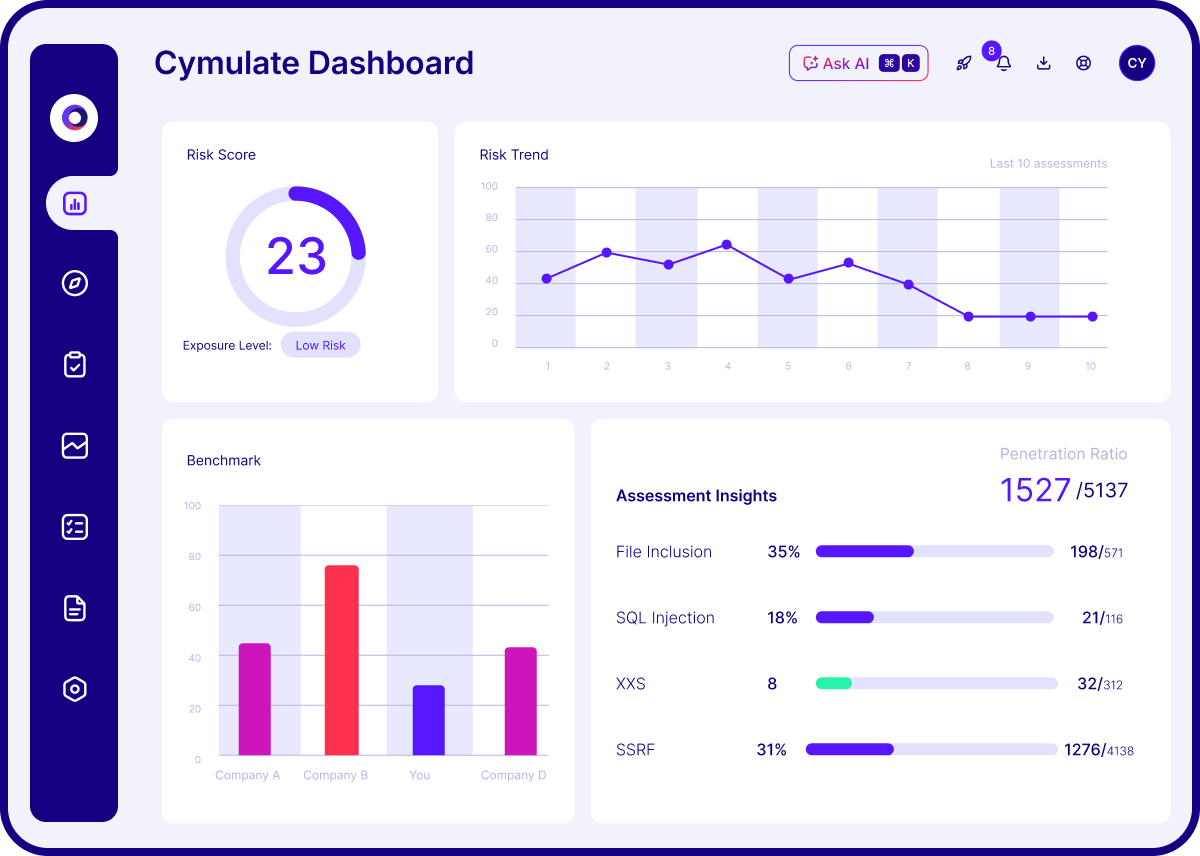Click the Low Risk exposure badge
This screenshot has height=856, width=1200.
[x=320, y=345]
